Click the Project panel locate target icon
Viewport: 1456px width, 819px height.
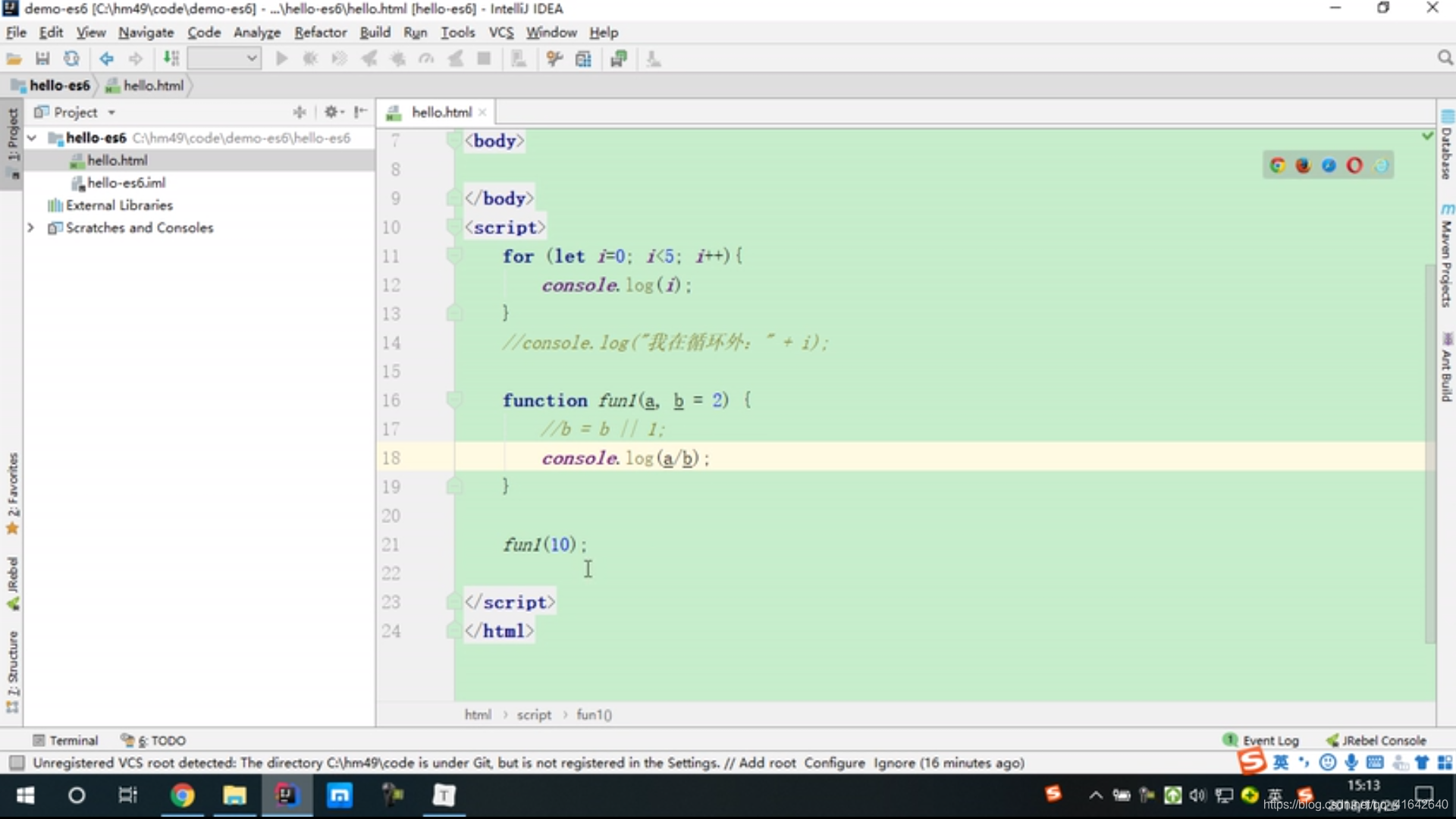point(300,112)
